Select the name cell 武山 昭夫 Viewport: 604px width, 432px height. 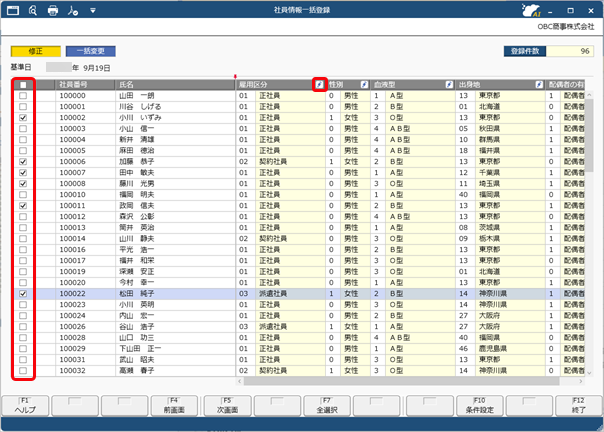(x=175, y=360)
